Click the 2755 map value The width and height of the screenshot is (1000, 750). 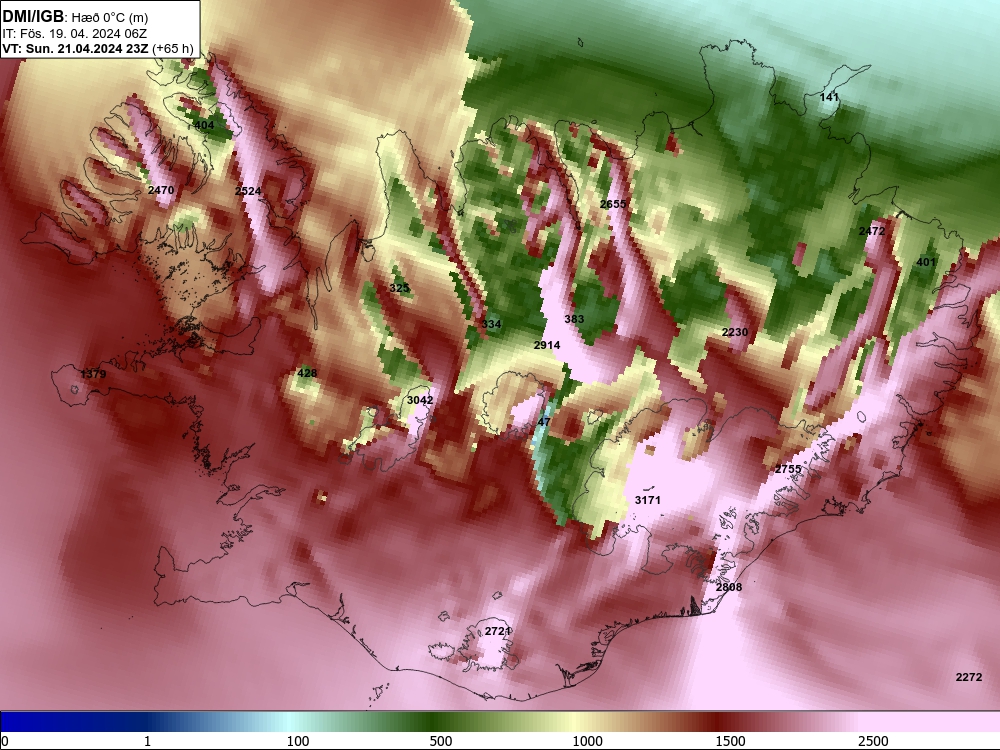point(788,469)
